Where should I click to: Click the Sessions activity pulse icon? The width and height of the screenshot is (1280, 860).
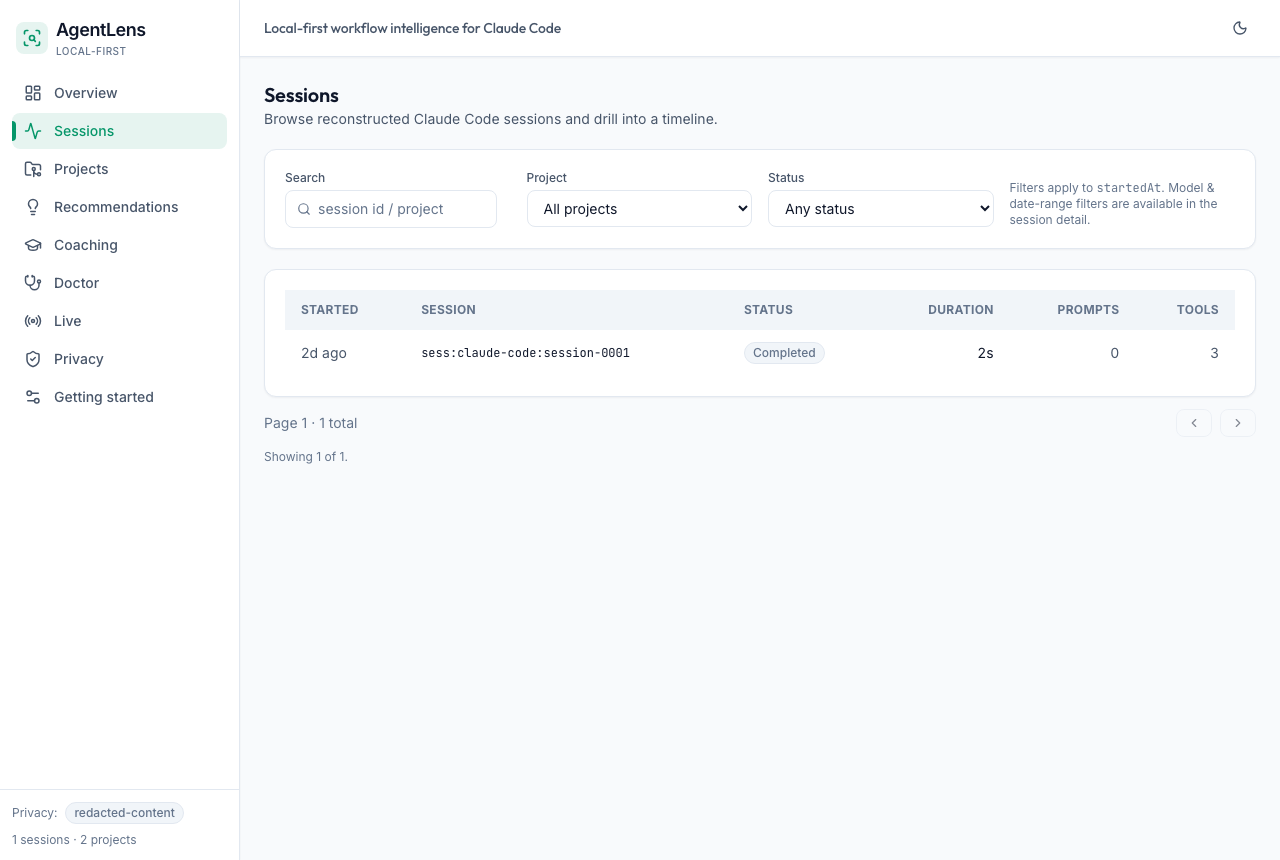33,131
